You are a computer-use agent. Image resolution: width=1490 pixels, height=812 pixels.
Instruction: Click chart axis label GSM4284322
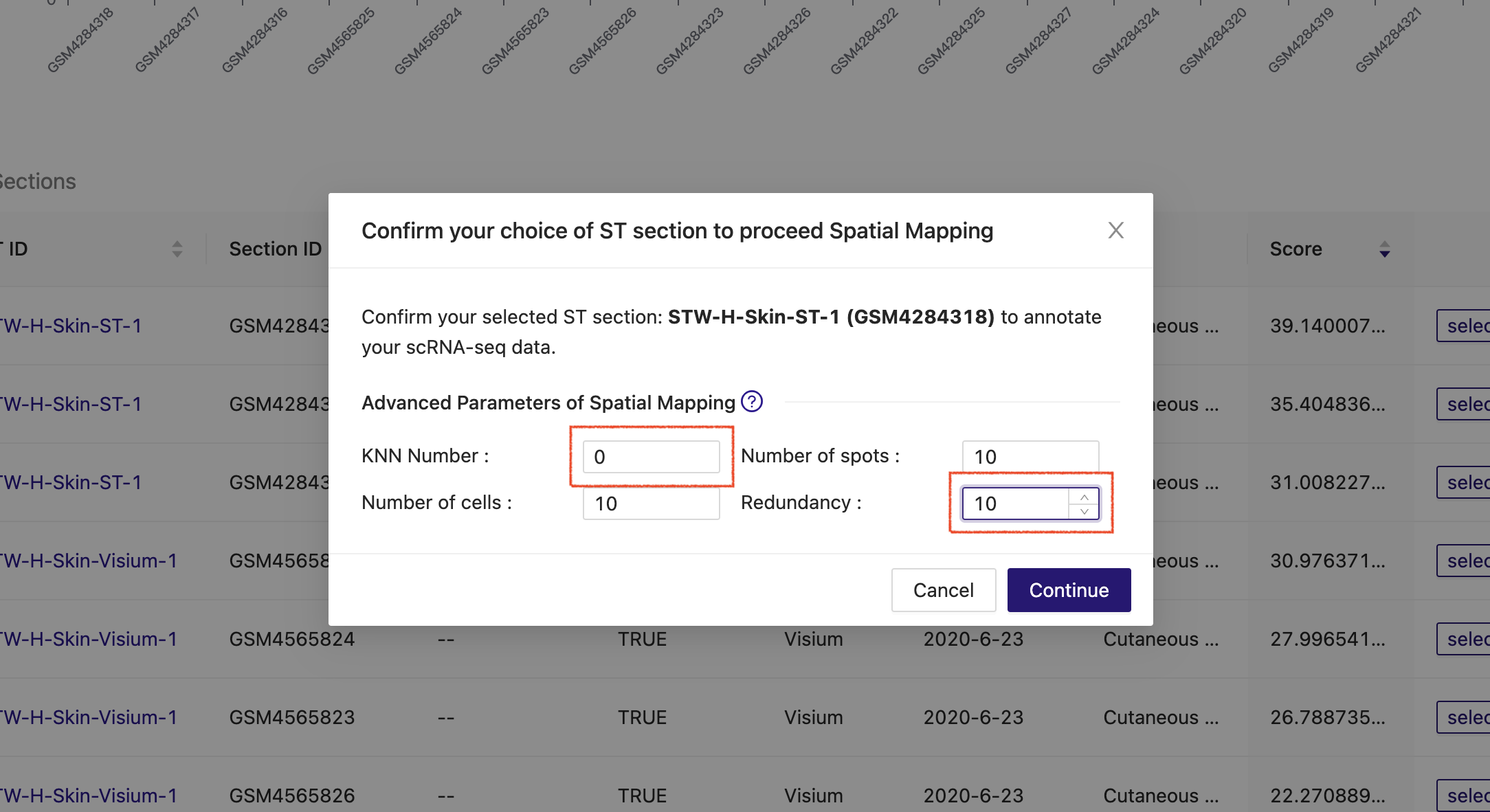coord(865,40)
